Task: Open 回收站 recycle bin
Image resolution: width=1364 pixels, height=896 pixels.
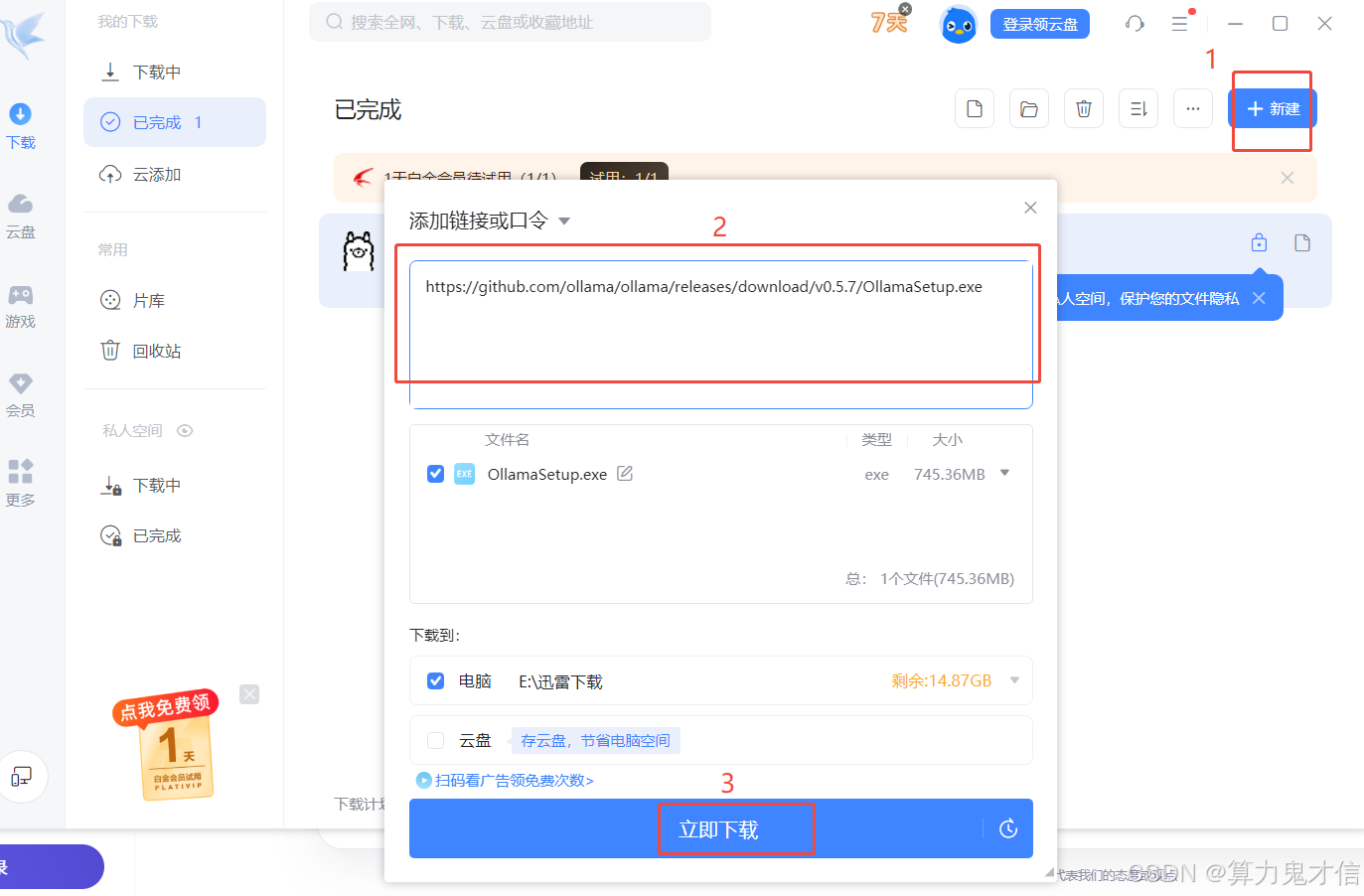Action: click(x=175, y=351)
